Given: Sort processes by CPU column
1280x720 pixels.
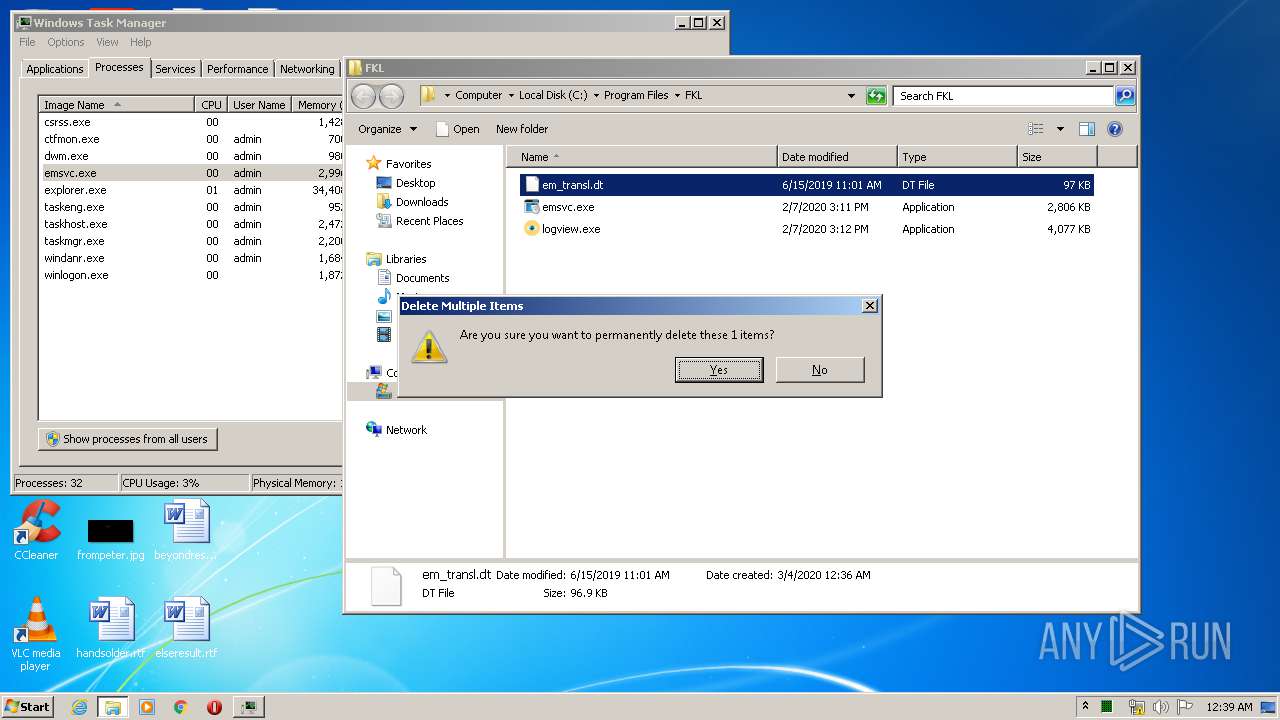Looking at the screenshot, I should 211,105.
